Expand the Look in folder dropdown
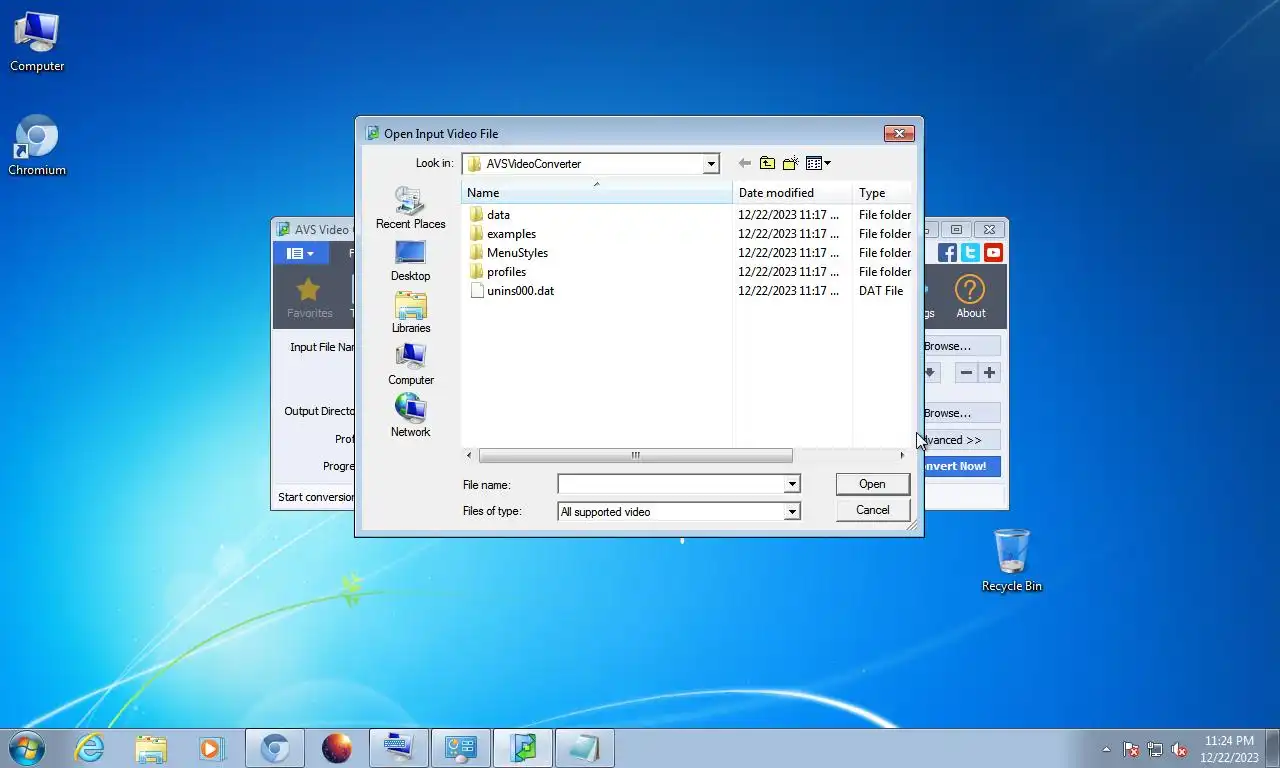This screenshot has width=1280, height=768. [x=711, y=164]
